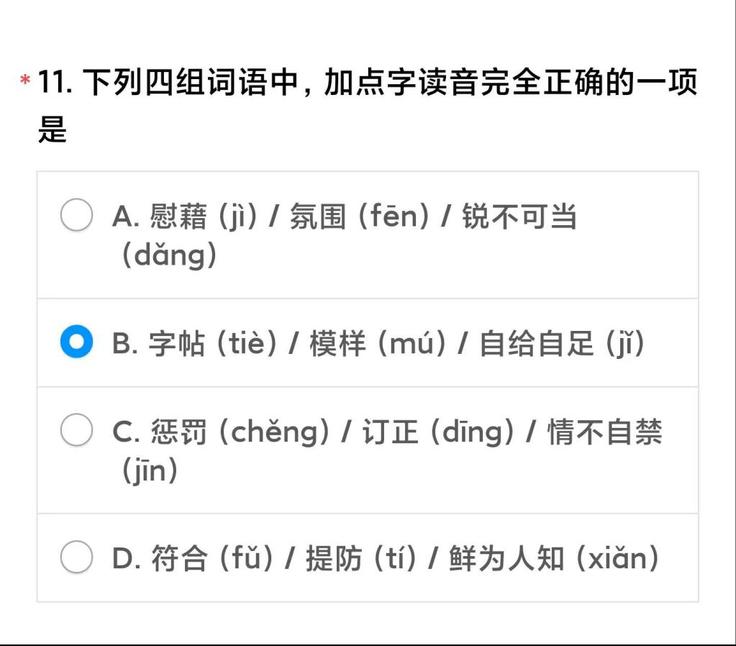
Task: Choose the radio button for option C
Action: click(76, 431)
